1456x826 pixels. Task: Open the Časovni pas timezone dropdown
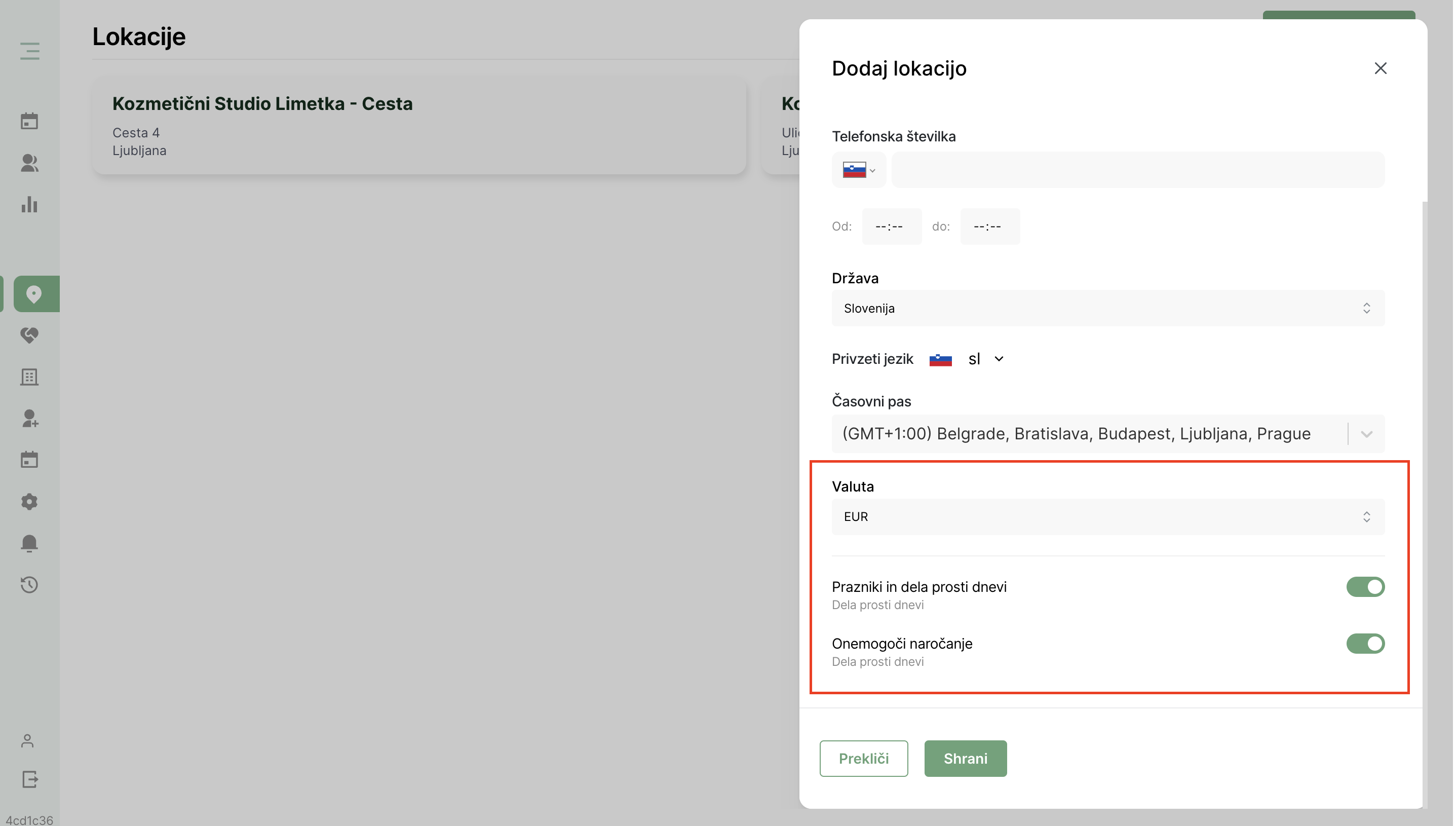coord(1108,434)
